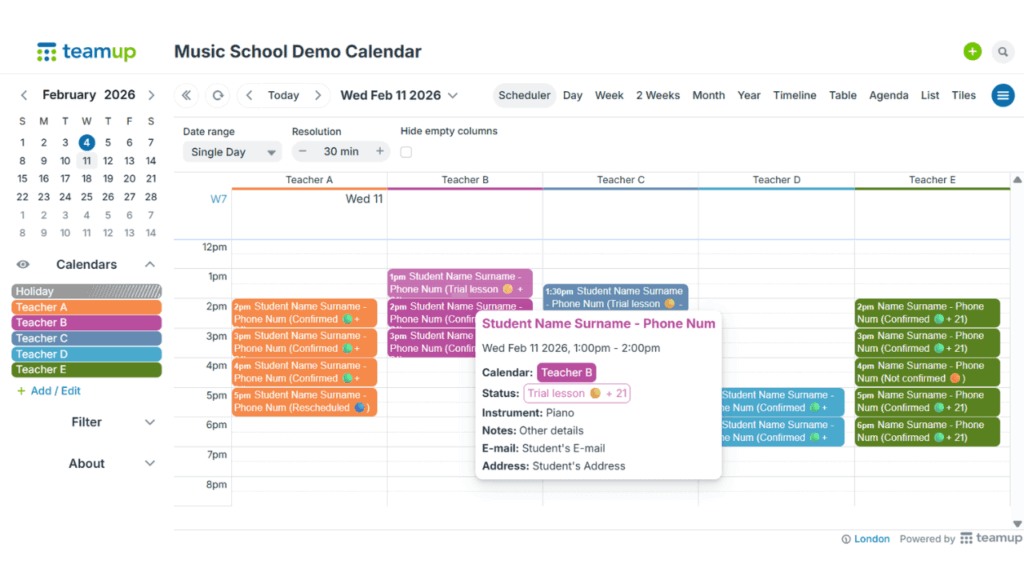Switch to the Month view
Screen dimensions: 1024x576
[x=708, y=96]
